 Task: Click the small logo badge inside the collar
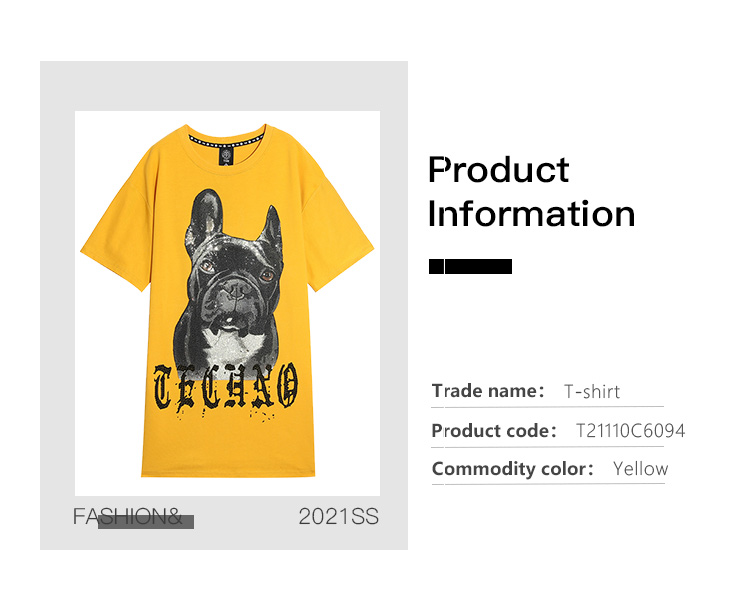pyautogui.click(x=226, y=157)
